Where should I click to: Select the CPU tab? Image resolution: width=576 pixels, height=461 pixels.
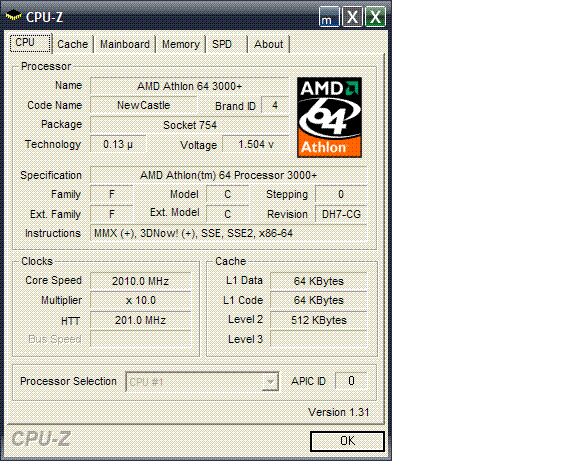click(x=30, y=43)
